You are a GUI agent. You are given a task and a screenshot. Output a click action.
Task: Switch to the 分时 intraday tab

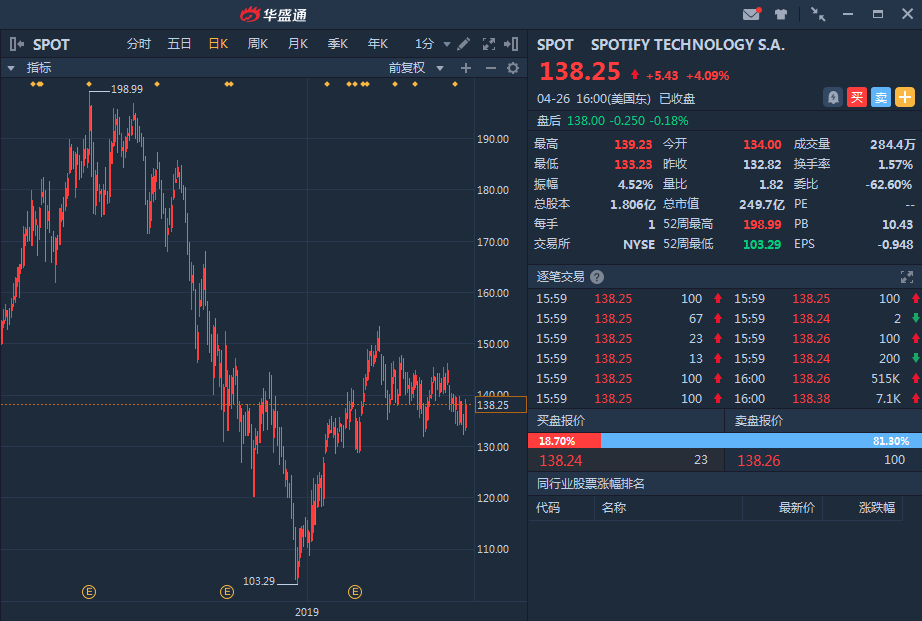pos(138,44)
